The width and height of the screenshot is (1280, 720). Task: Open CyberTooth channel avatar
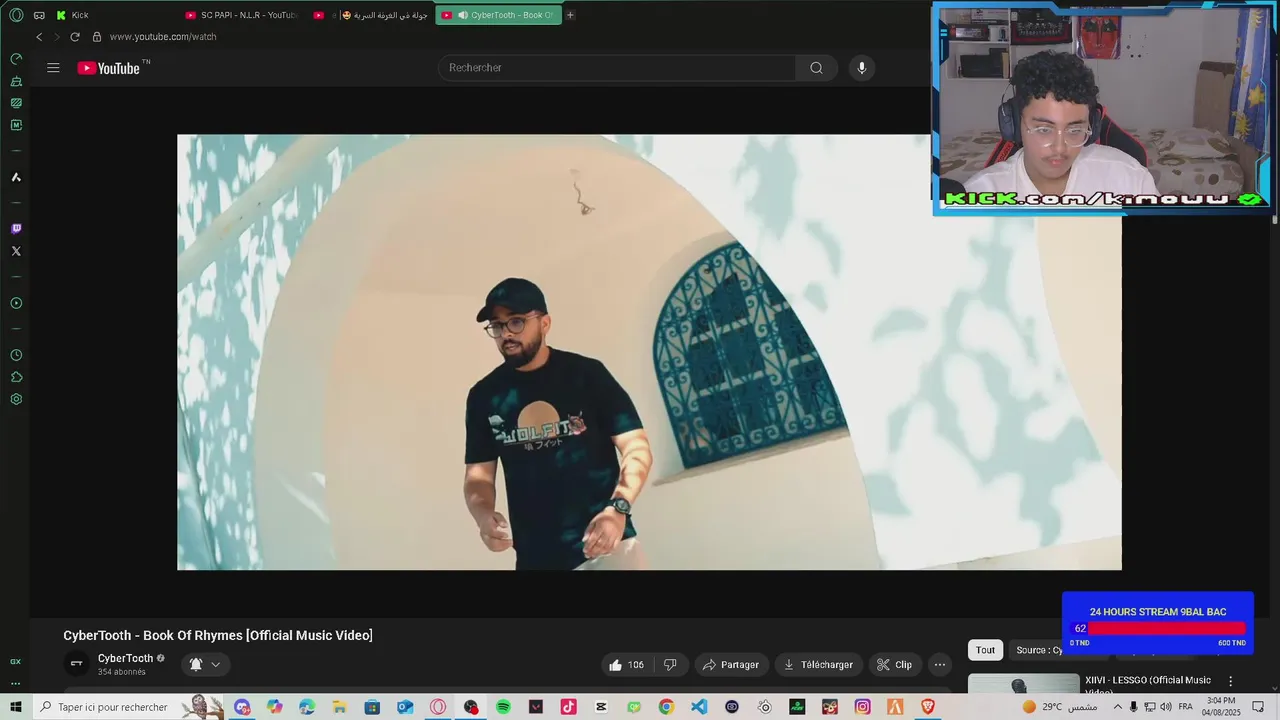pyautogui.click(x=76, y=664)
